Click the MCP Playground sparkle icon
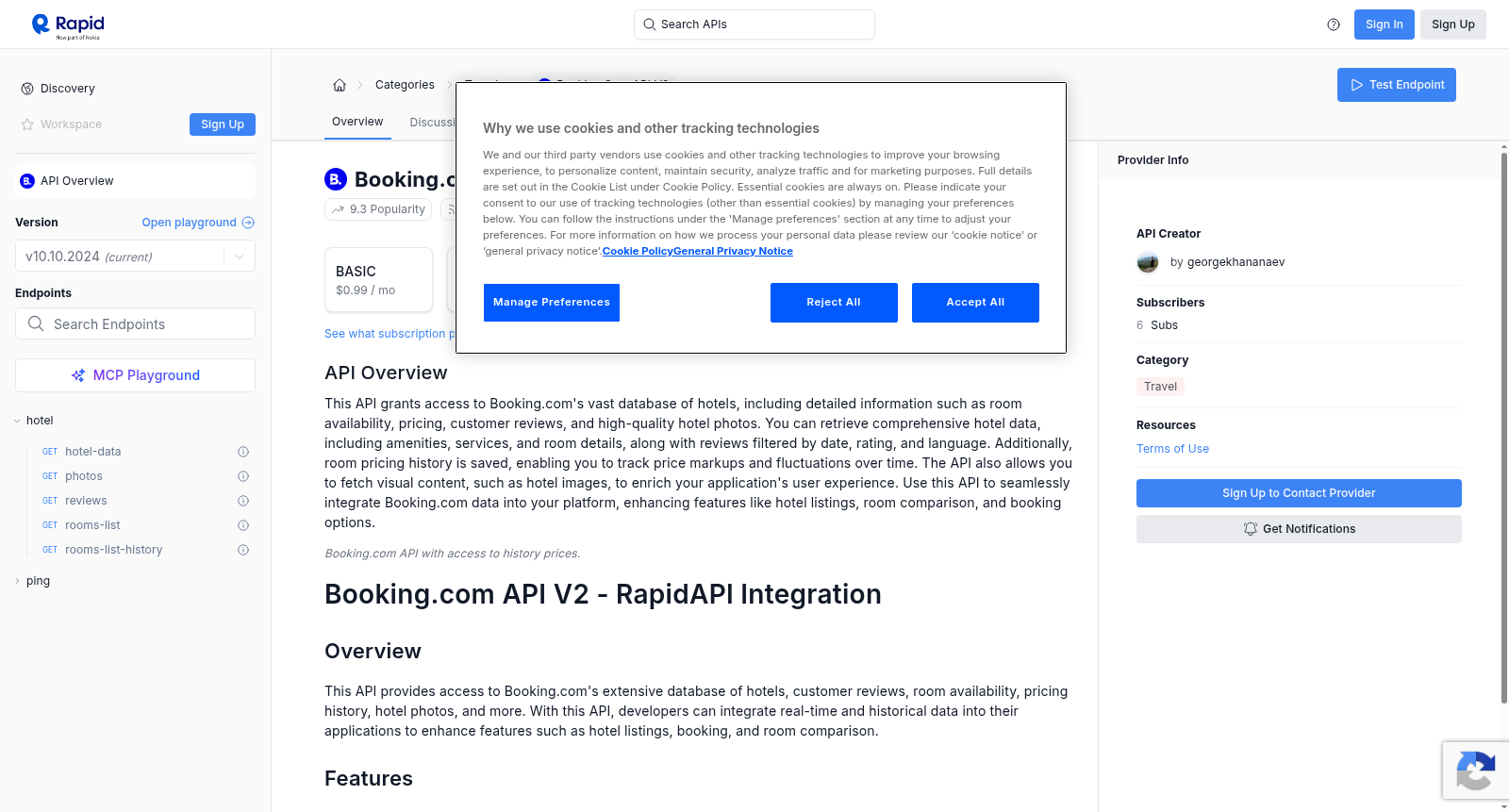The image size is (1509, 812). [x=78, y=375]
